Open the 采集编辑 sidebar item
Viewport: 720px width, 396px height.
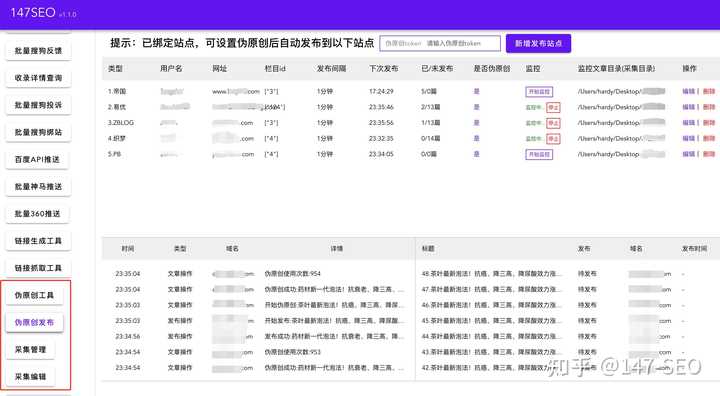[30, 376]
